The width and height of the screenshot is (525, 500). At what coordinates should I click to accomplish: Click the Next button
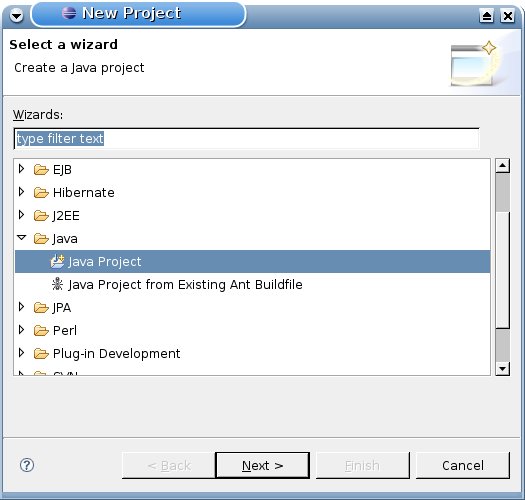coord(262,465)
